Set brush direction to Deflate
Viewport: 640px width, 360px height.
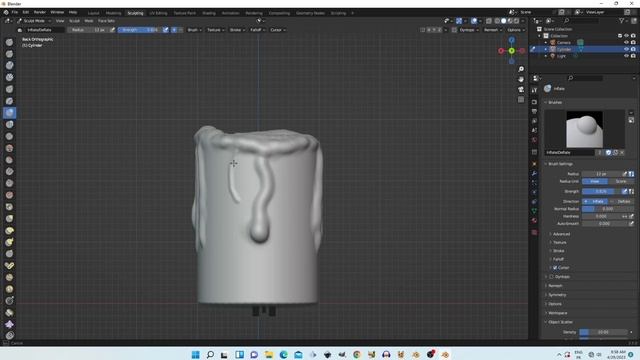click(x=621, y=201)
